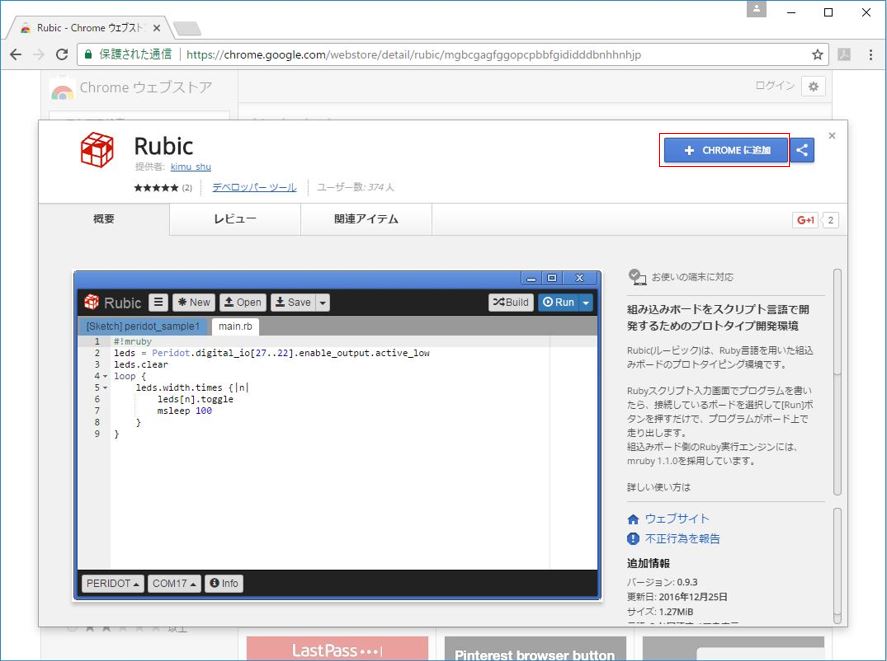
Task: Click the five-star rating
Action: (156, 187)
